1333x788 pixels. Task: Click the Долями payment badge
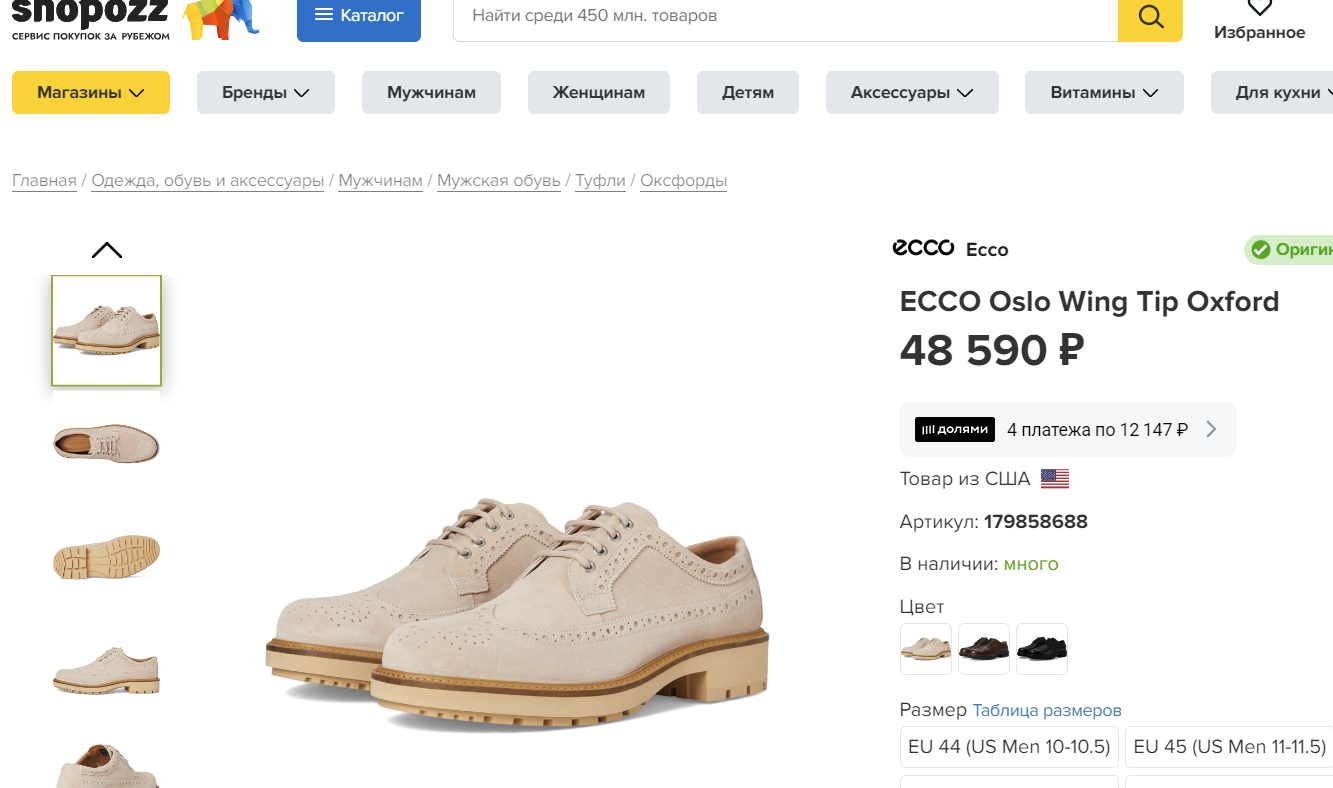[x=955, y=429]
